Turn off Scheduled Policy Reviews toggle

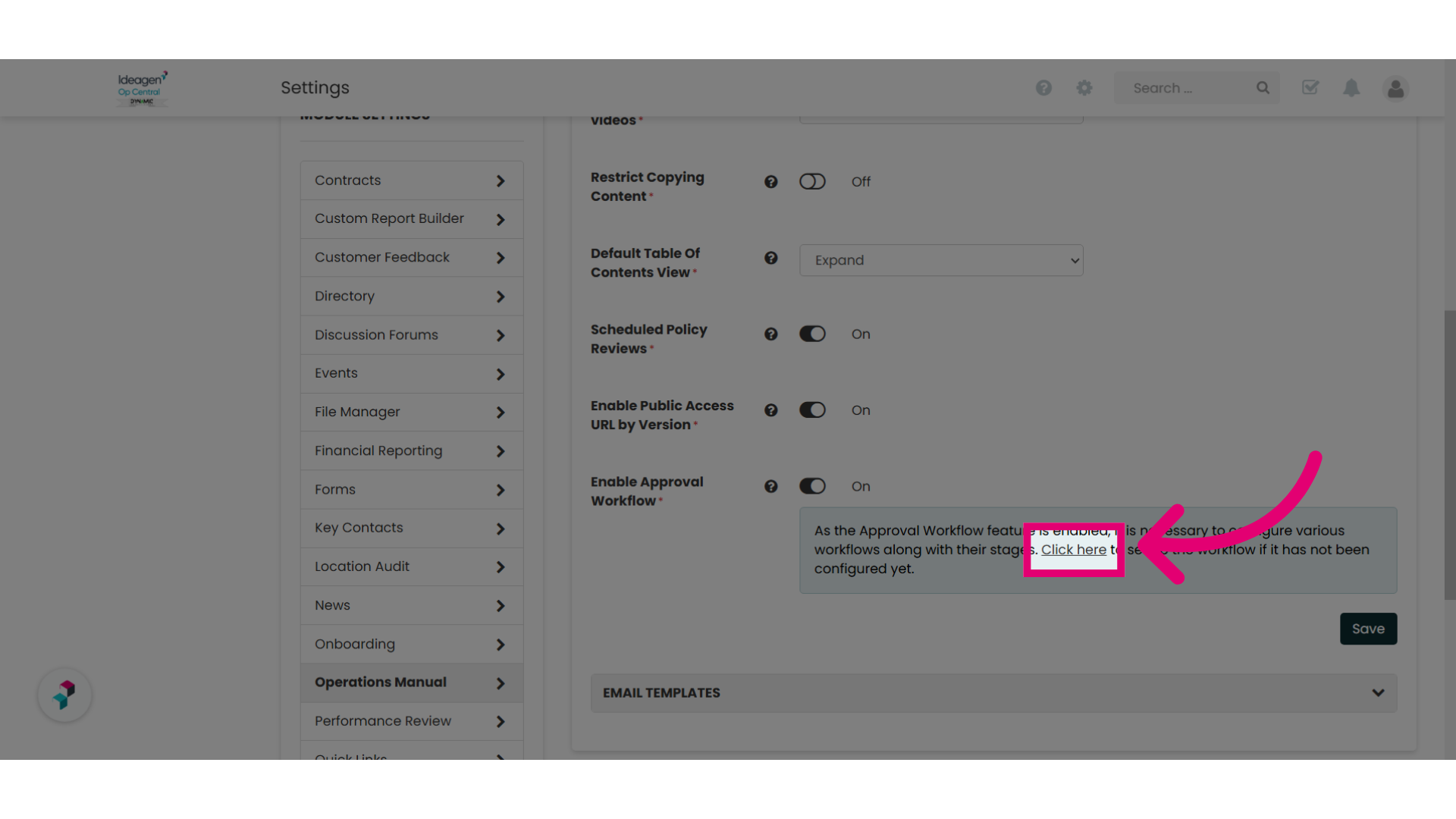[812, 334]
